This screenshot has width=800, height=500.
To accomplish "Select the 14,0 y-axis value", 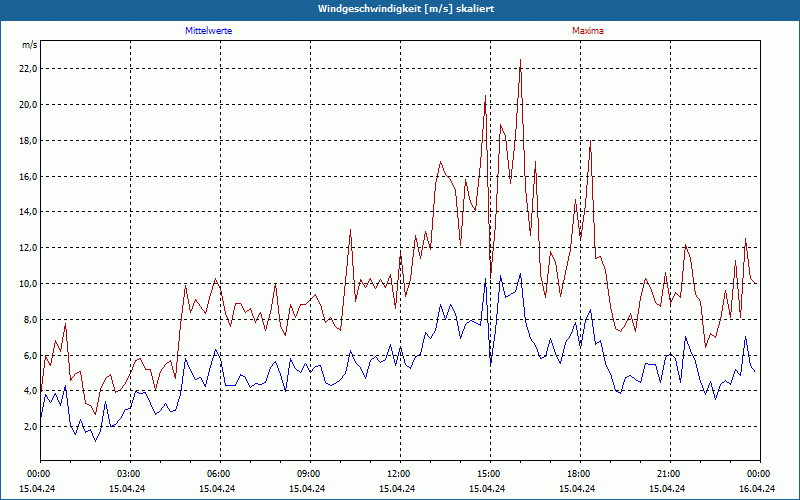I will pos(29,212).
